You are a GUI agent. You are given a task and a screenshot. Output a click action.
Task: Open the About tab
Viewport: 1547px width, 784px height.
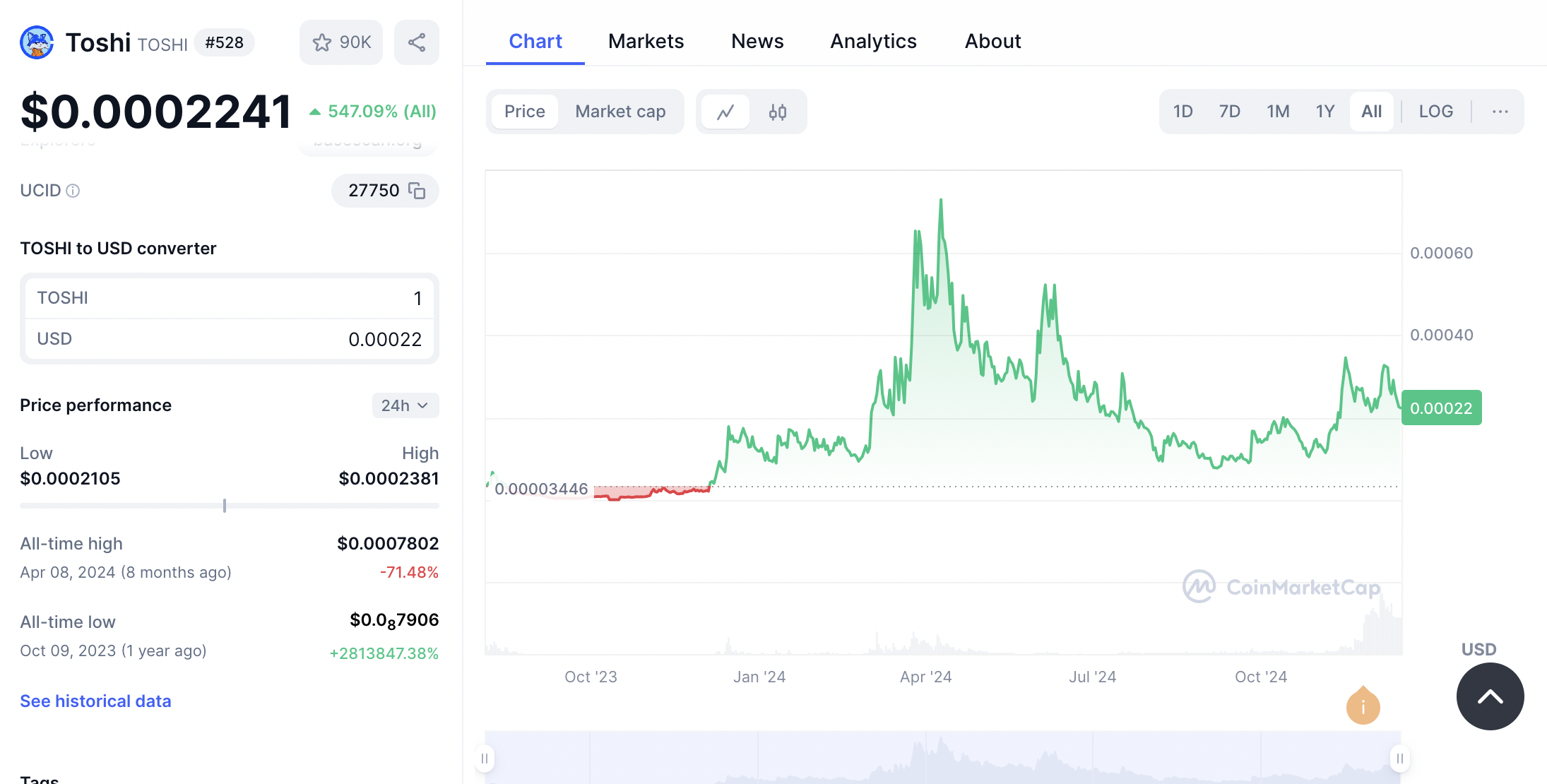992,41
